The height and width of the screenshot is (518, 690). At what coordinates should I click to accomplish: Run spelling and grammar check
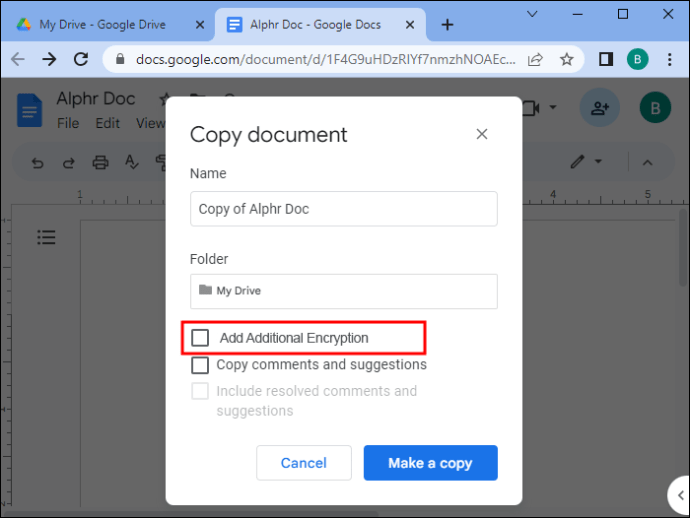[x=132, y=162]
